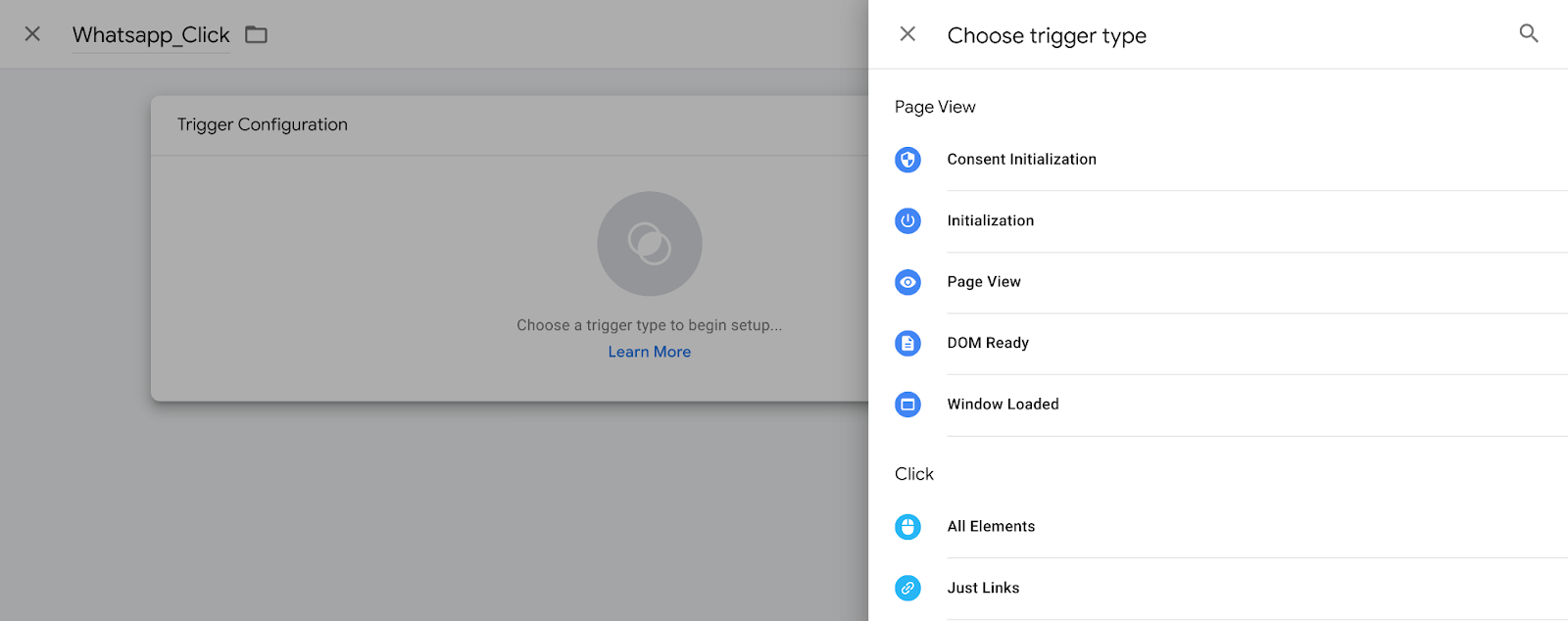Close the Choose trigger type panel
The height and width of the screenshot is (621, 1568).
pyautogui.click(x=907, y=34)
